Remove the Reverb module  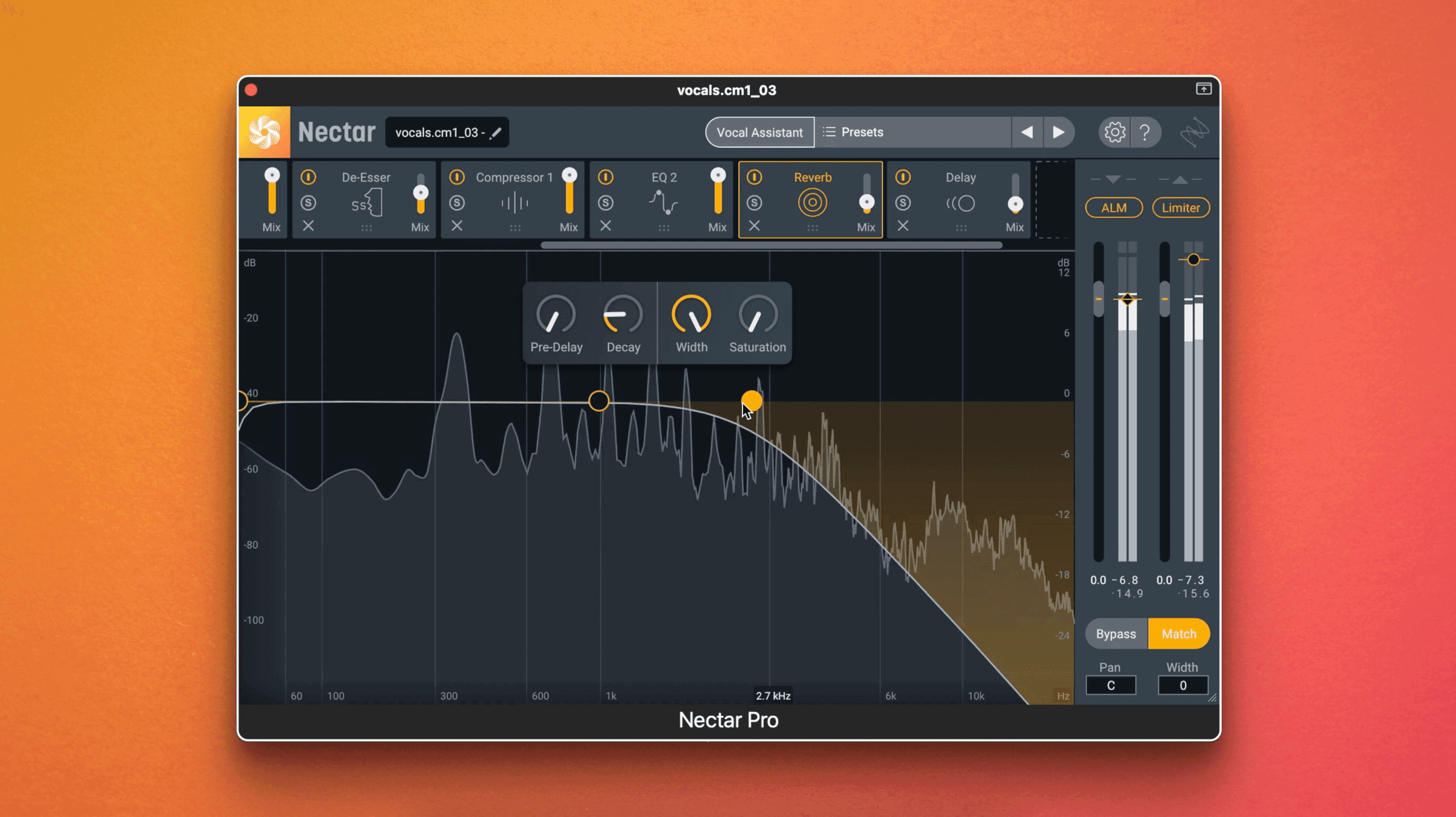coord(754,226)
